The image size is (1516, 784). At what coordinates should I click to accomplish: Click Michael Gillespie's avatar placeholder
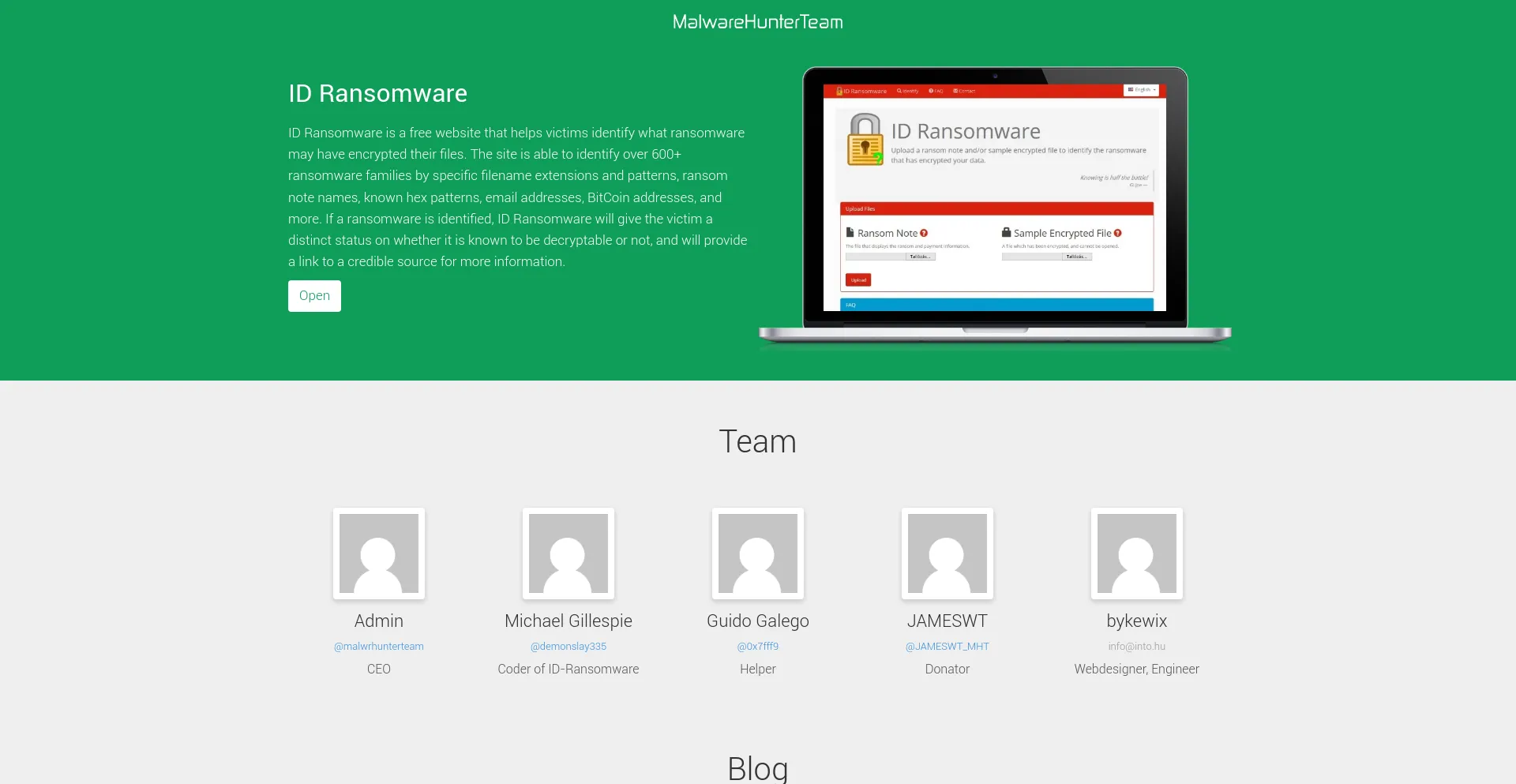point(568,553)
